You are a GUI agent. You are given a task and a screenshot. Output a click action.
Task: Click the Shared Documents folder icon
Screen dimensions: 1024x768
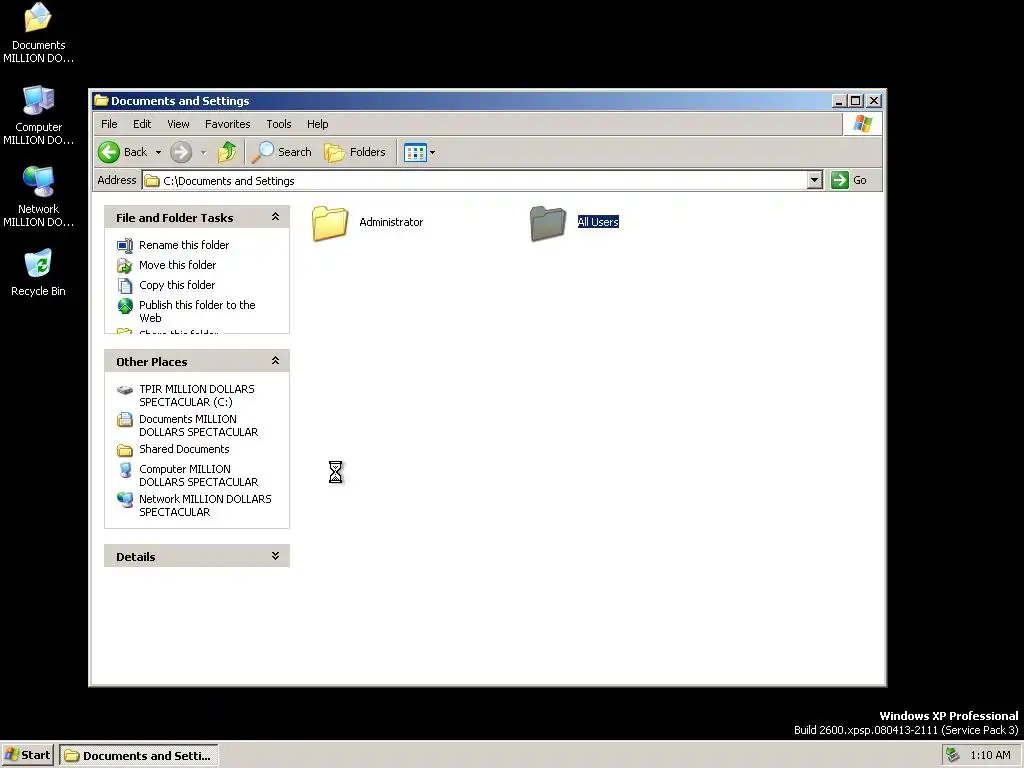(125, 450)
